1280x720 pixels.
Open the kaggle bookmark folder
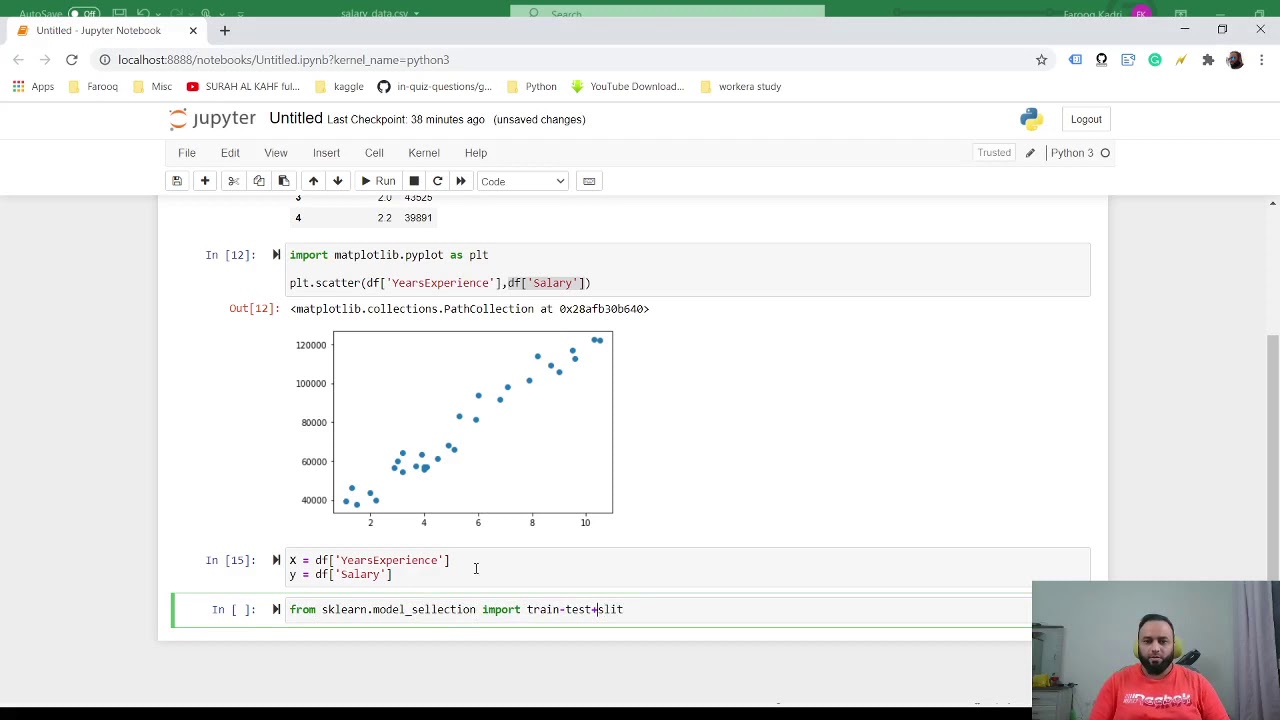tap(339, 87)
